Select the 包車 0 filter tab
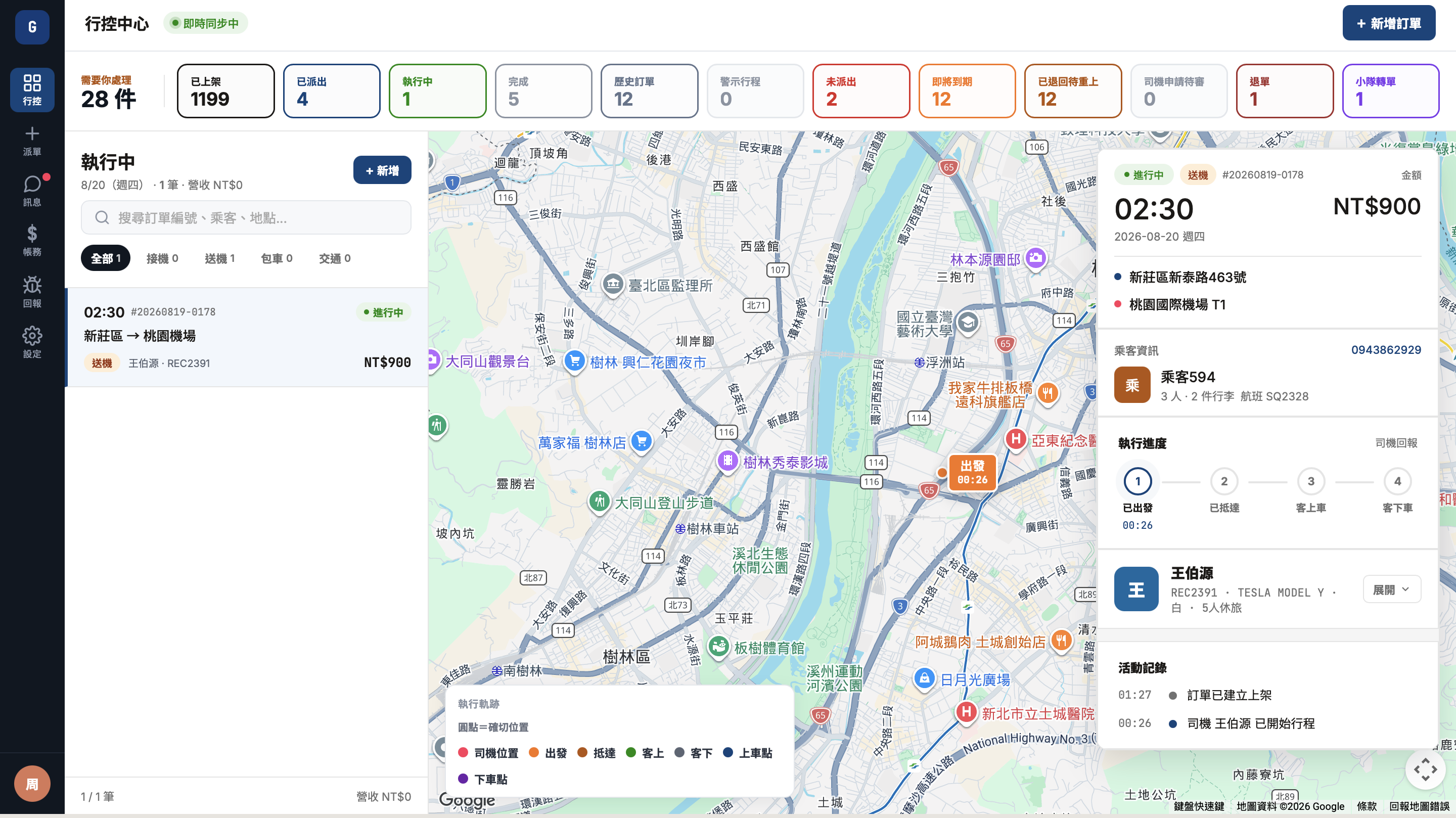 (x=277, y=258)
